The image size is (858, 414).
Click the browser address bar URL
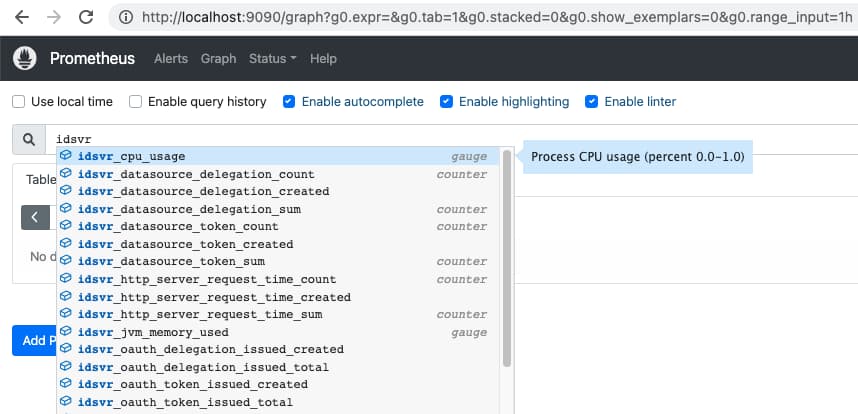496,18
